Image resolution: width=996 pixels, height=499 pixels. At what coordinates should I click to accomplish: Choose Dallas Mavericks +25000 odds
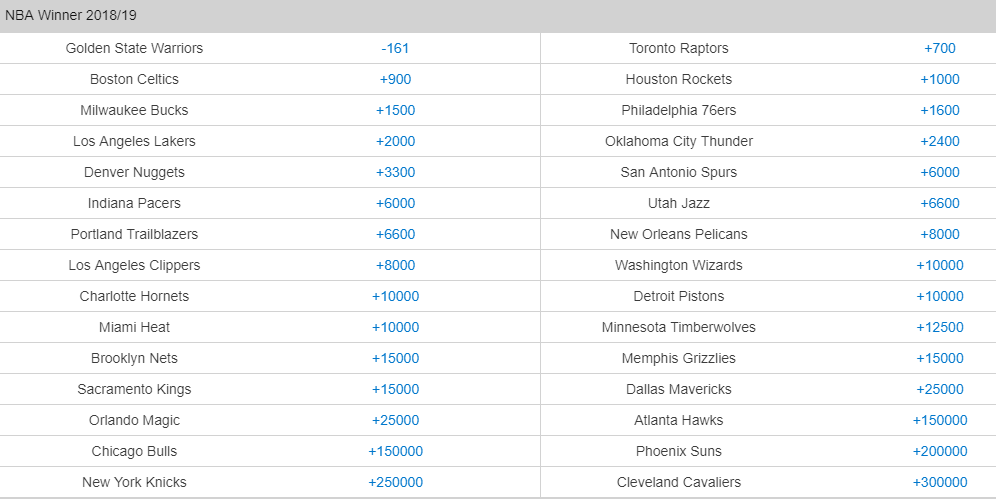pos(940,389)
